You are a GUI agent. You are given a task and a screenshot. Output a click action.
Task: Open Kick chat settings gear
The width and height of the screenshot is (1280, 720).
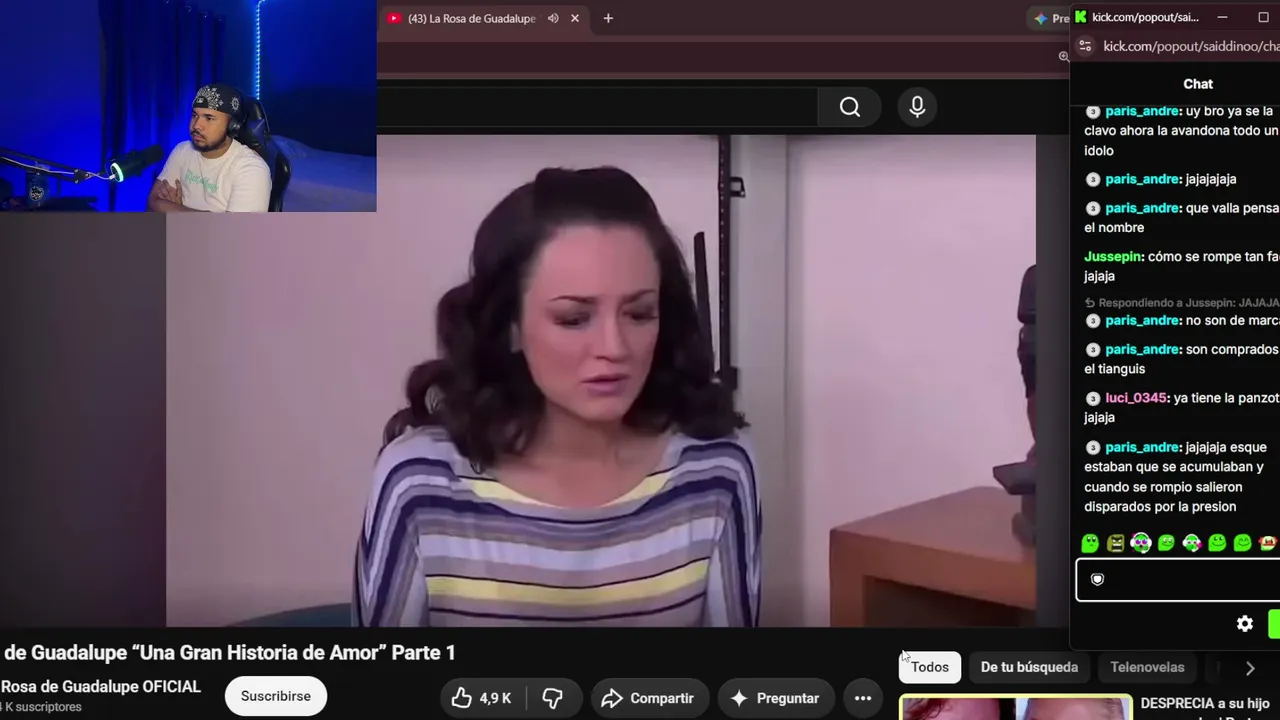pos(1245,624)
